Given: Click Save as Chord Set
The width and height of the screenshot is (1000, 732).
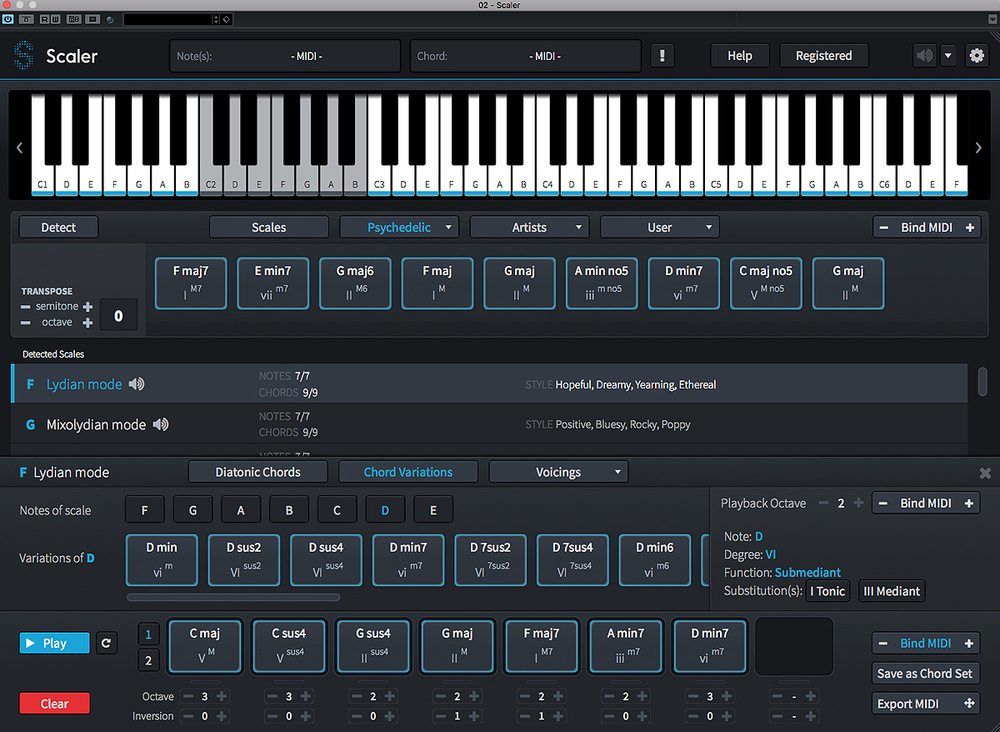Looking at the screenshot, I should (x=924, y=673).
